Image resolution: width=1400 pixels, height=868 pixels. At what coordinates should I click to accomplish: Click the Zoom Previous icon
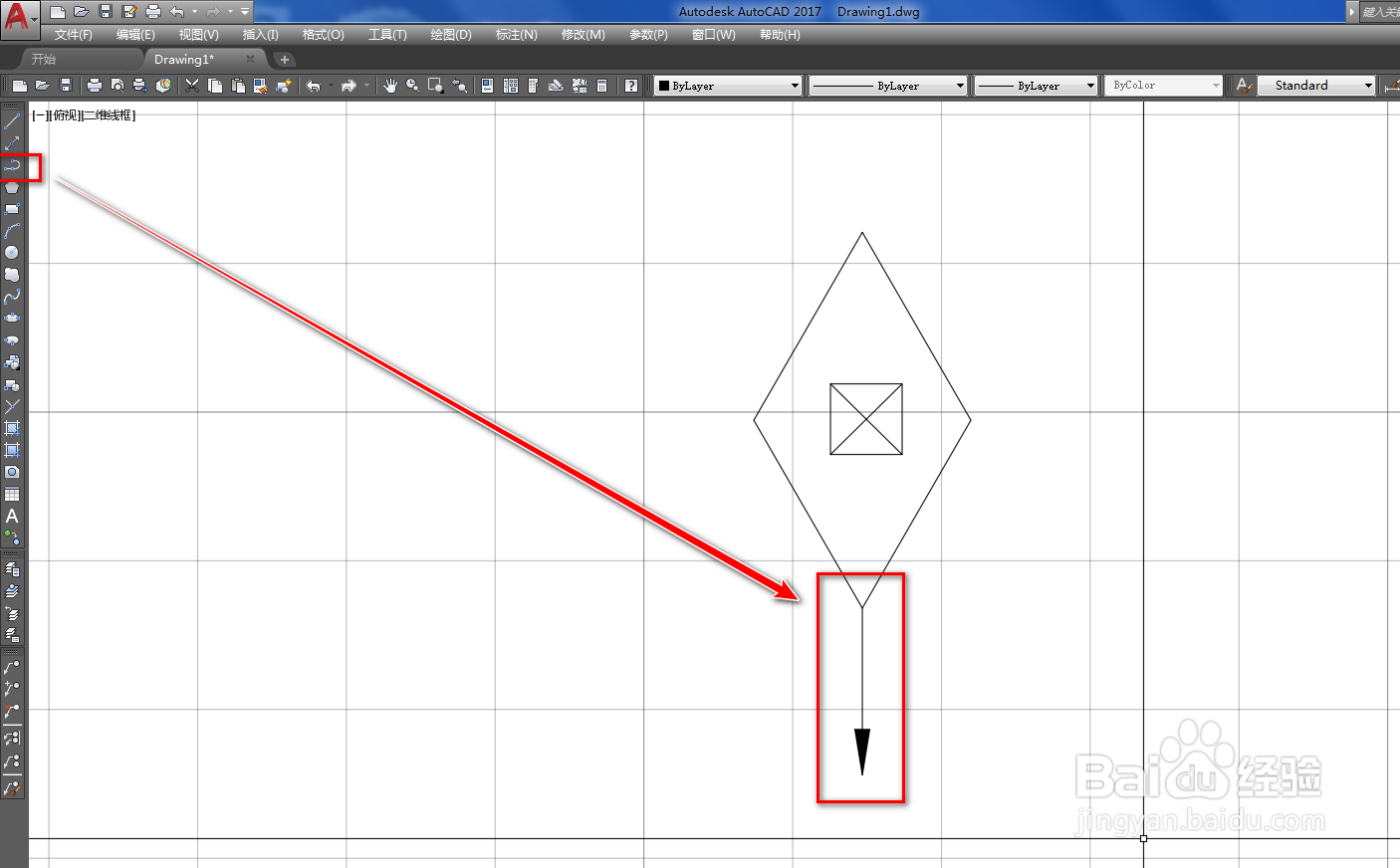[459, 86]
